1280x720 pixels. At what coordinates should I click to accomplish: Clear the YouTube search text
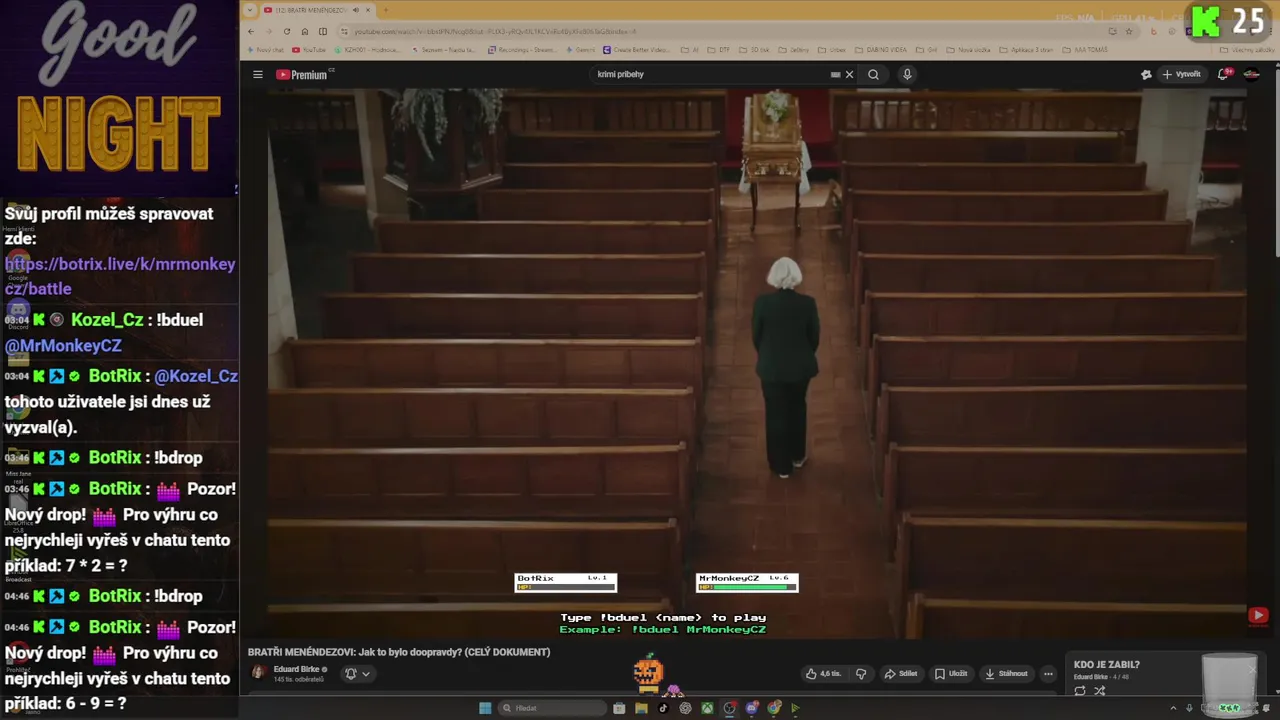[x=849, y=74]
